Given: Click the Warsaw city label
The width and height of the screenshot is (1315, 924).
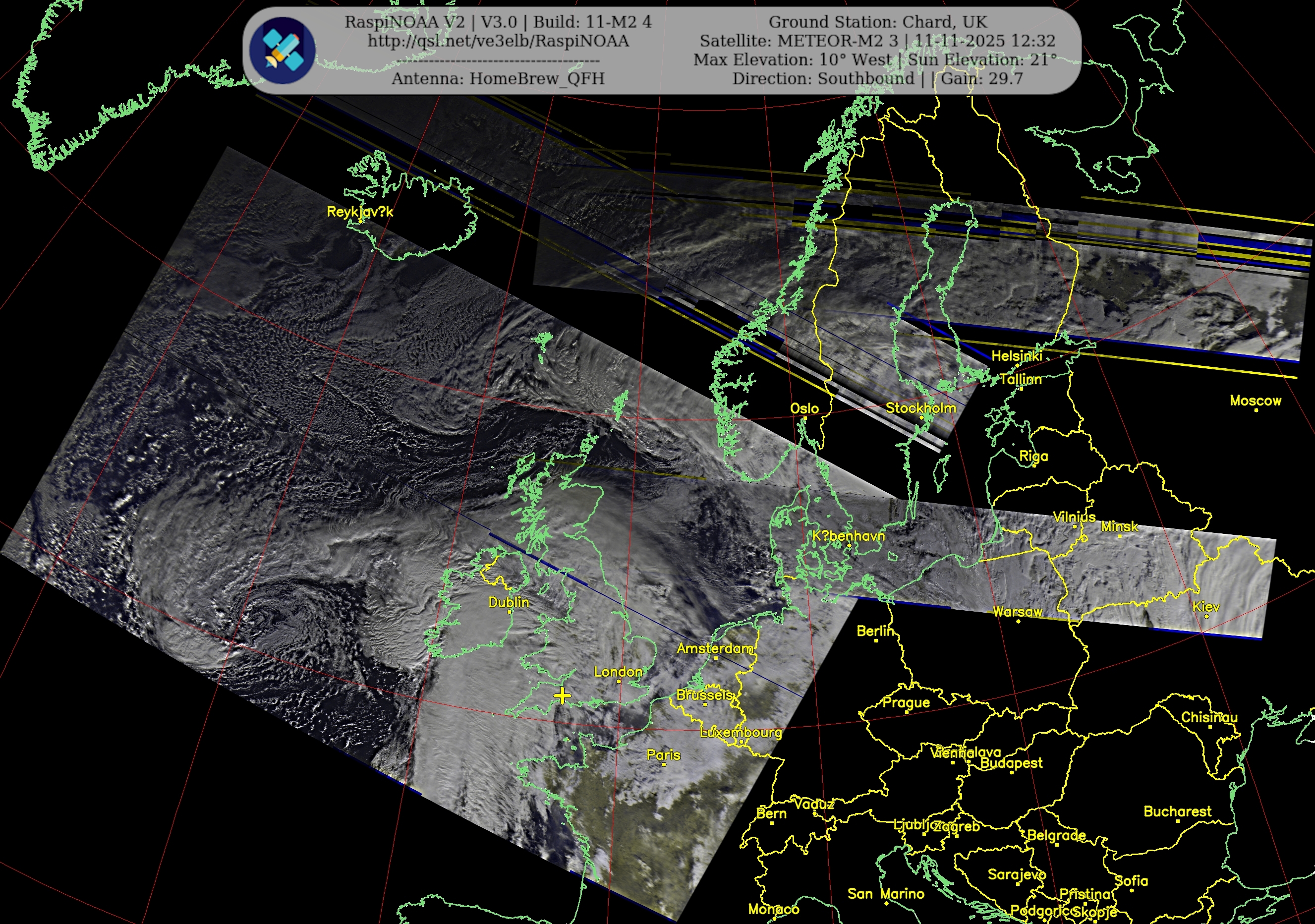Looking at the screenshot, I should [1018, 612].
